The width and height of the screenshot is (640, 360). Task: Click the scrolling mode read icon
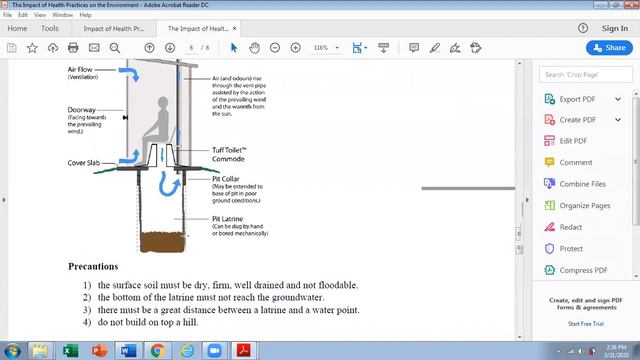tap(383, 48)
